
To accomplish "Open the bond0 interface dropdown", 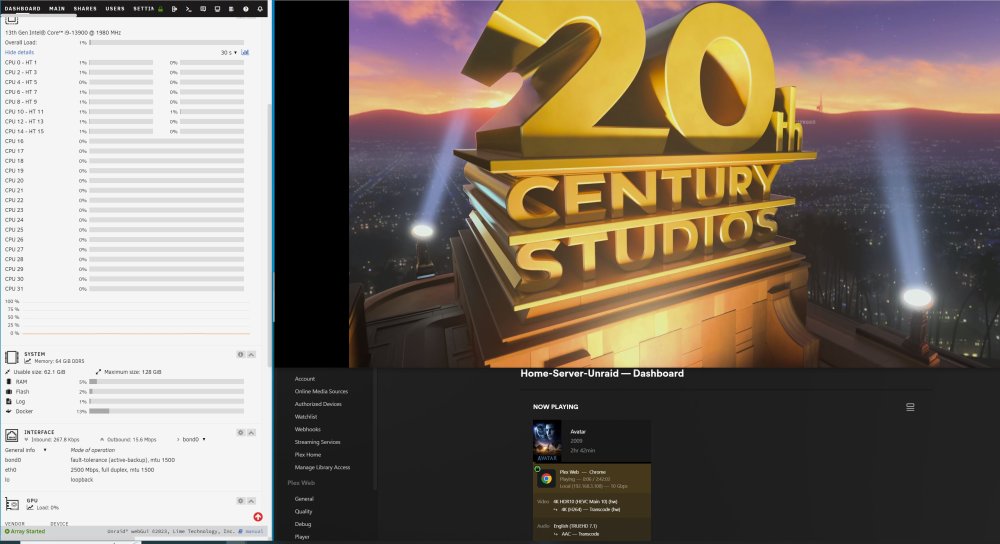I will (194, 439).
